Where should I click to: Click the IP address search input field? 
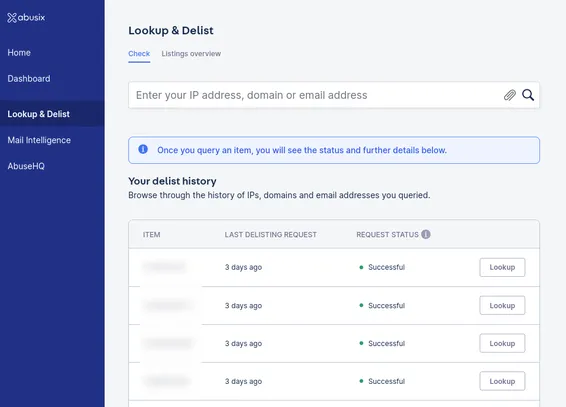click(x=314, y=95)
